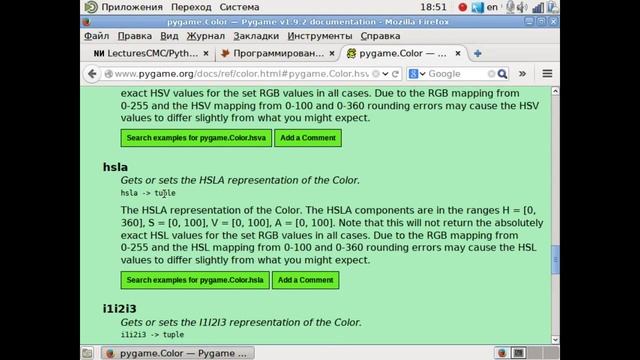This screenshot has height=360, width=640.
Task: Open Справка menu in Firefox
Action: click(x=380, y=36)
